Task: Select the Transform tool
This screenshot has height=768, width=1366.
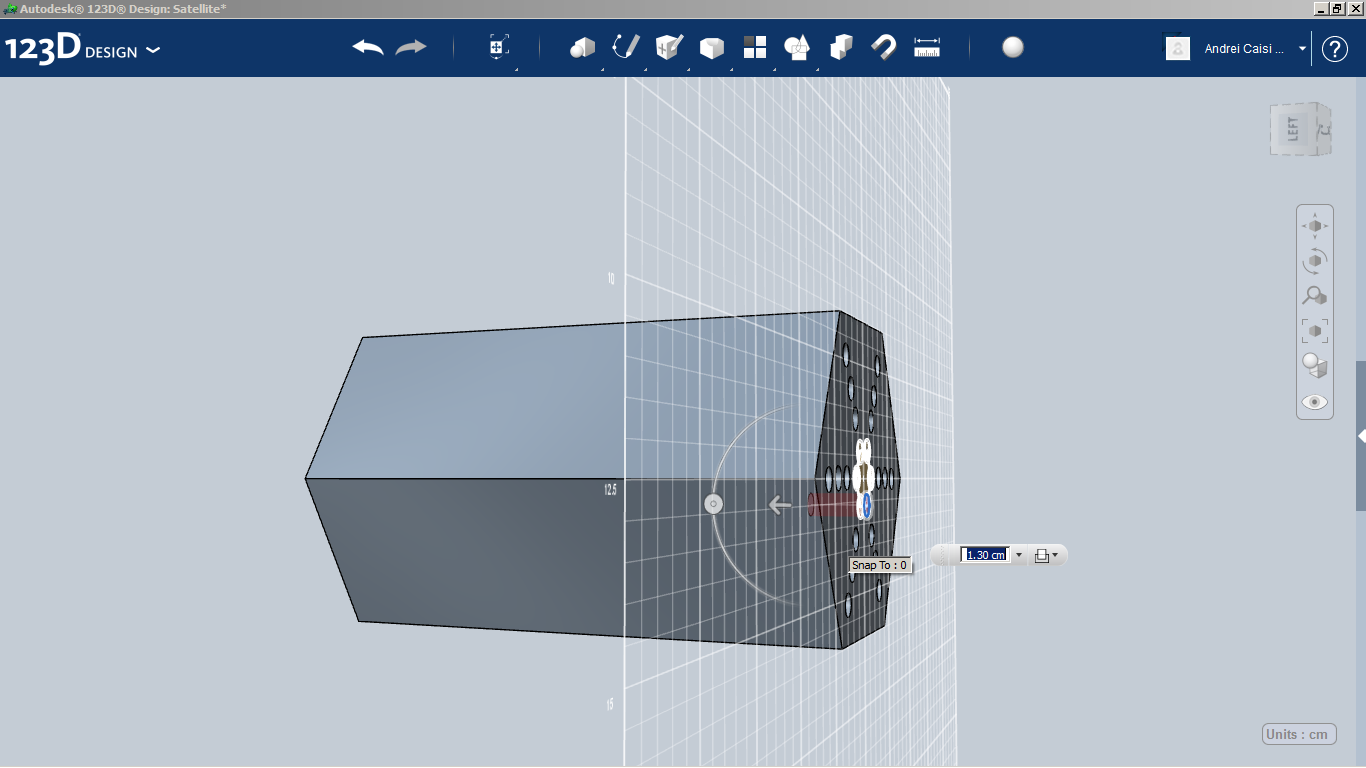Action: tap(499, 48)
